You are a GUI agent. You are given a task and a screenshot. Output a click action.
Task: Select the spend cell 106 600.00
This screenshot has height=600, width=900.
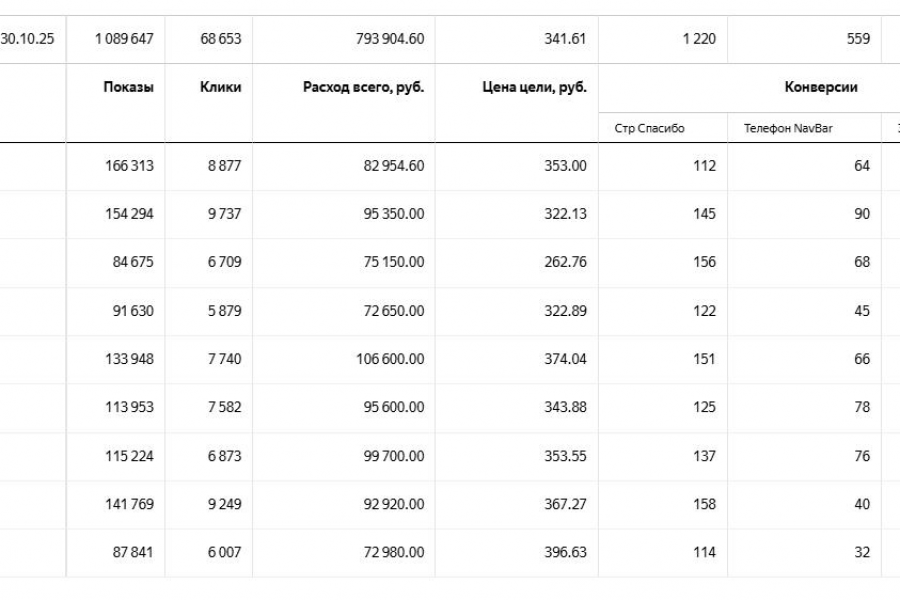click(x=387, y=359)
